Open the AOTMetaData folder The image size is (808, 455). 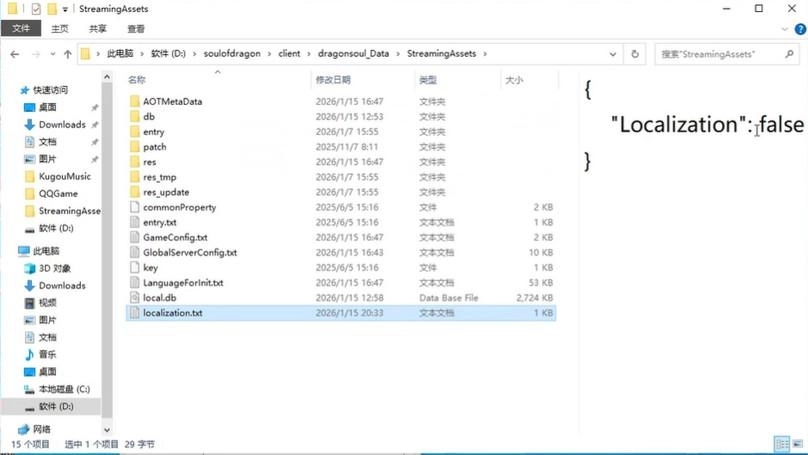[171, 101]
